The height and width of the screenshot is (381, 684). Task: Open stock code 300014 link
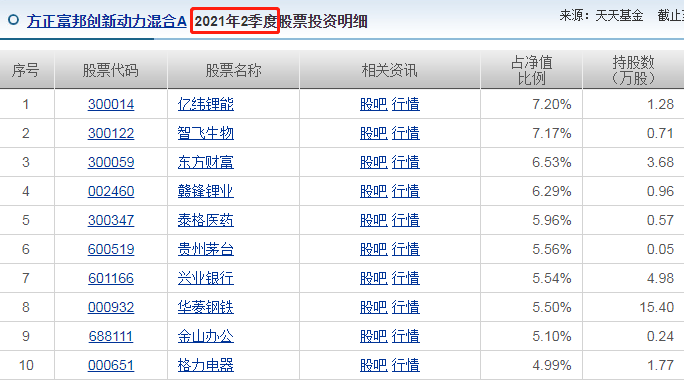click(x=111, y=104)
